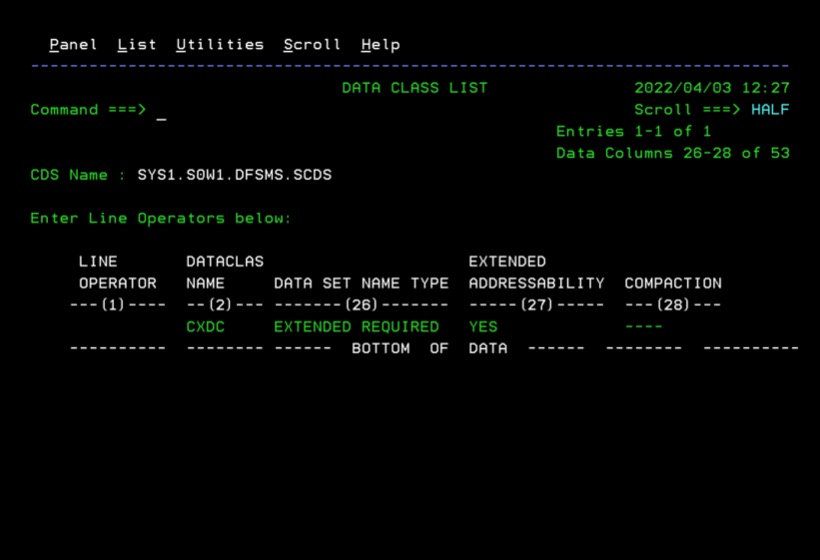The height and width of the screenshot is (560, 820).
Task: Open the Utilities menu
Action: [x=220, y=45]
